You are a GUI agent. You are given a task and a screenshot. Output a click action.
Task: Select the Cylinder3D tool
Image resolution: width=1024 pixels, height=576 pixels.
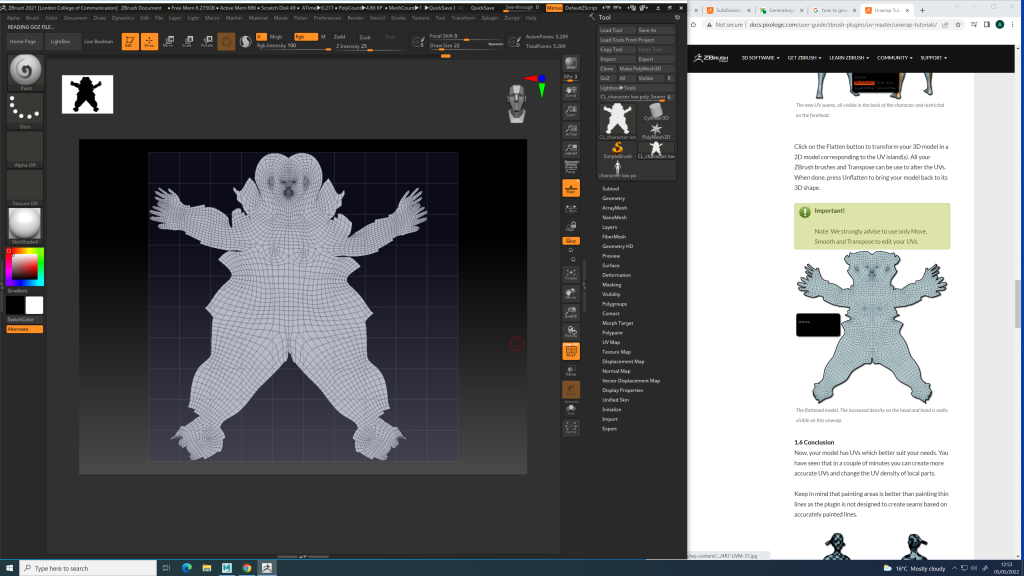(x=656, y=112)
